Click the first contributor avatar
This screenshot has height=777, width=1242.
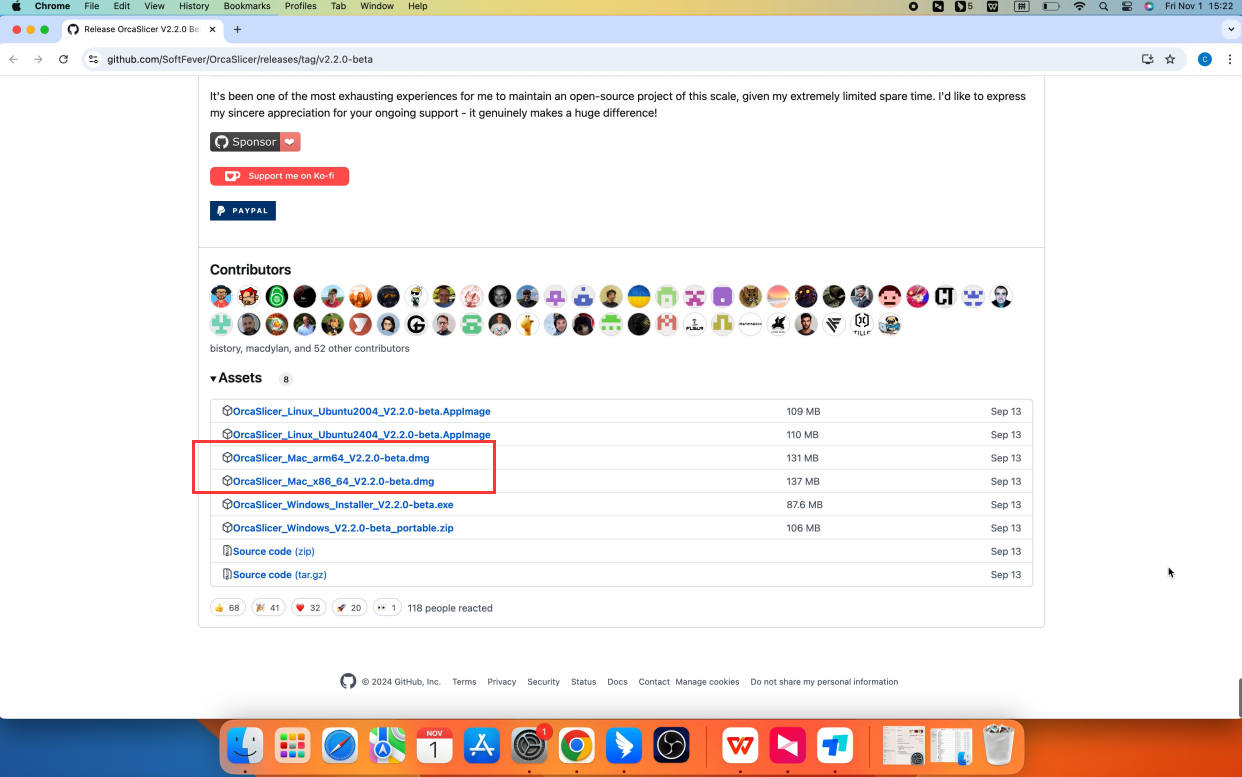(221, 296)
